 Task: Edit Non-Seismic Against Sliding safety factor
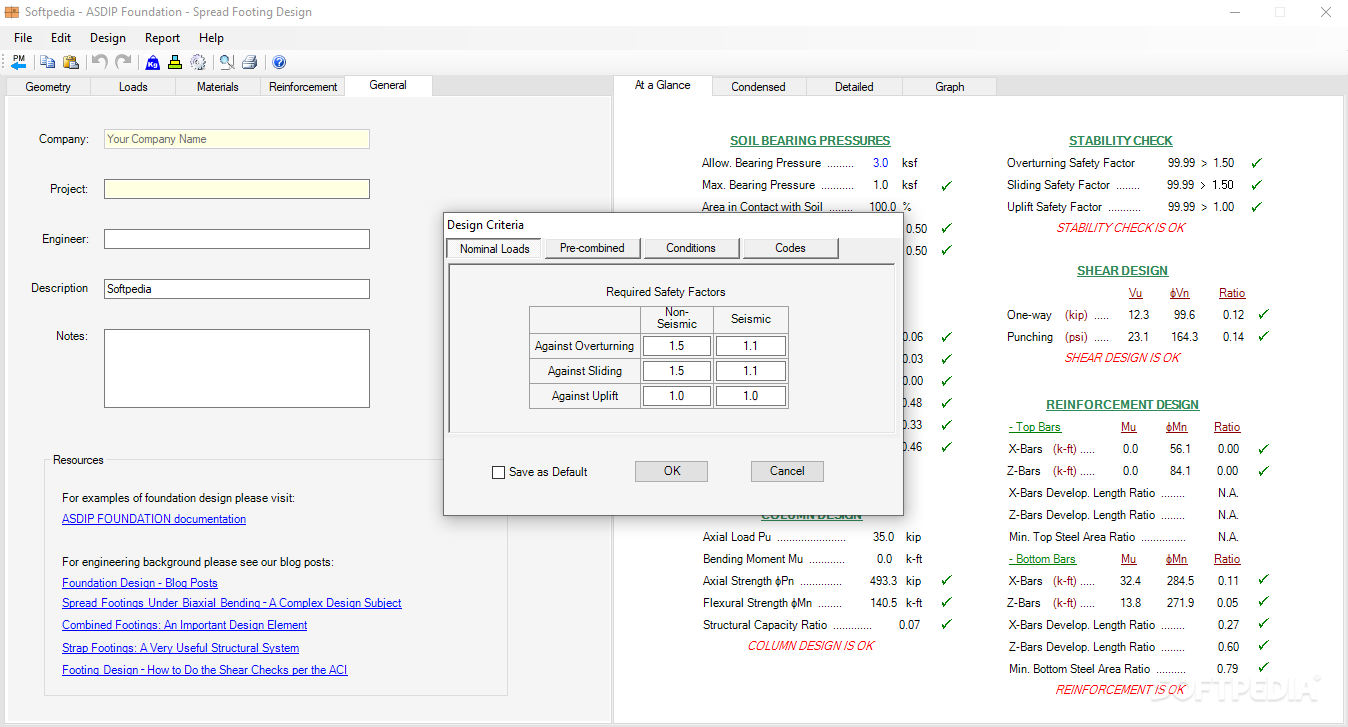point(677,371)
